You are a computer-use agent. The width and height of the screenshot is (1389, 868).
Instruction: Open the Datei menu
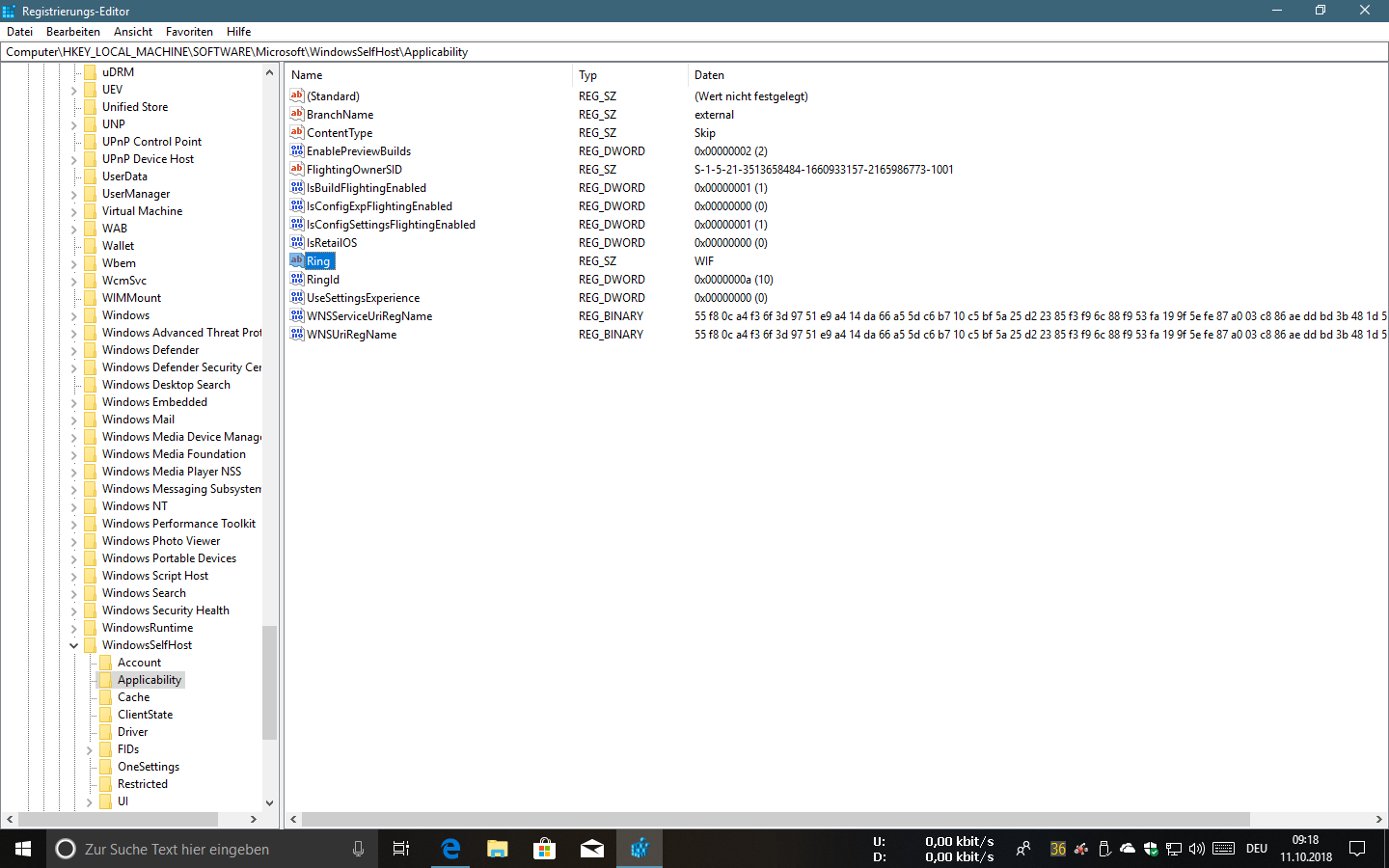click(x=19, y=31)
